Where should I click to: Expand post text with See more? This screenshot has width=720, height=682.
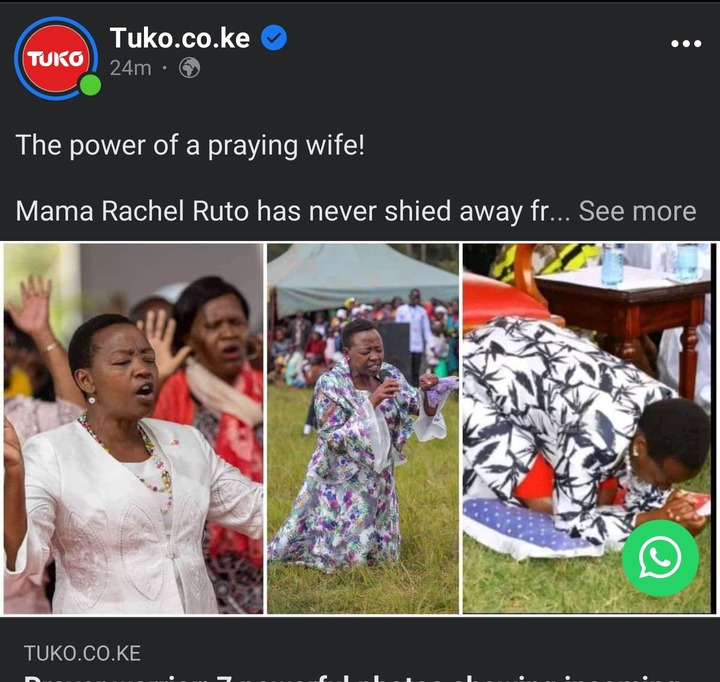click(x=637, y=211)
